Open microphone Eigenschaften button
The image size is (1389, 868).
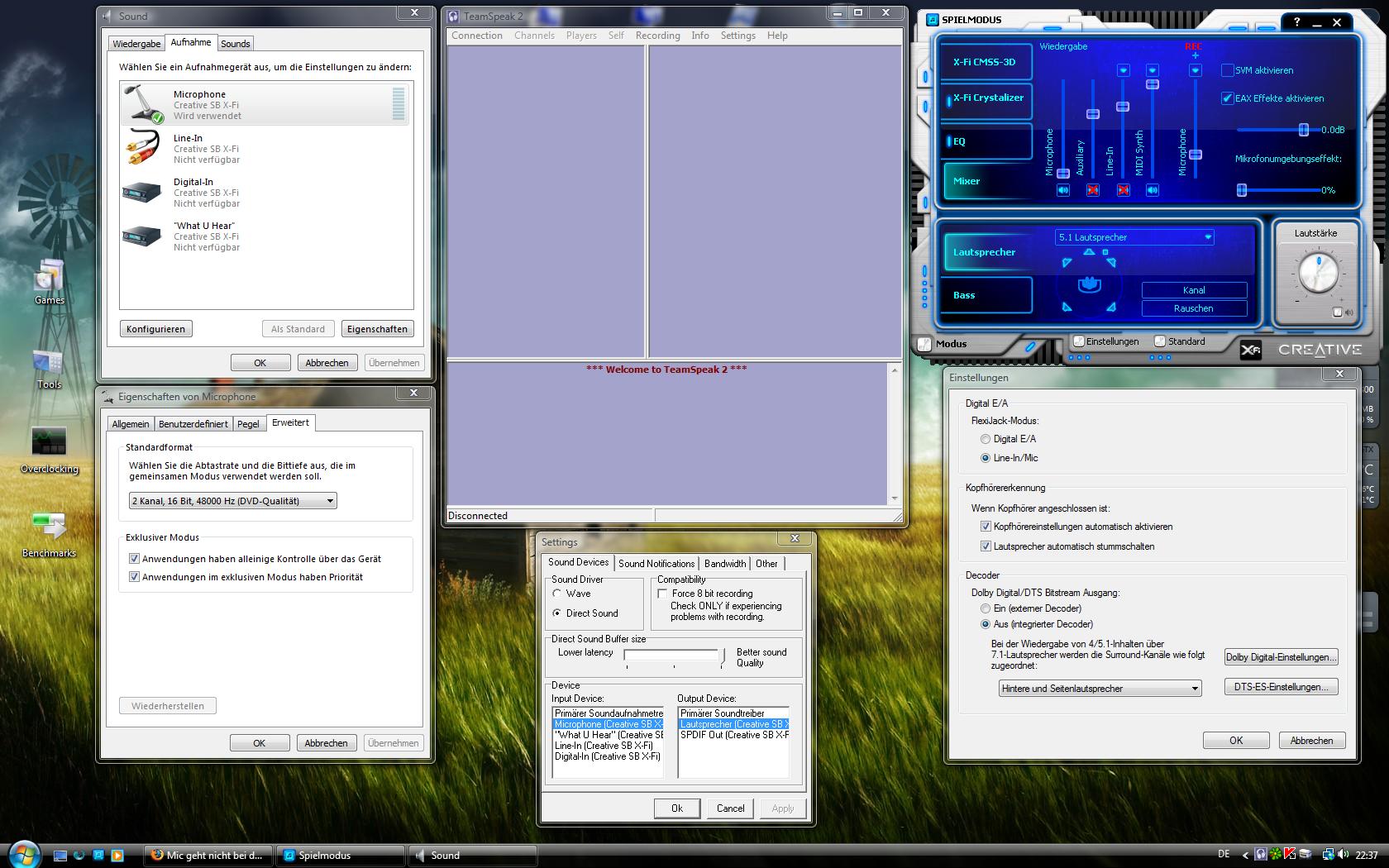tap(377, 329)
